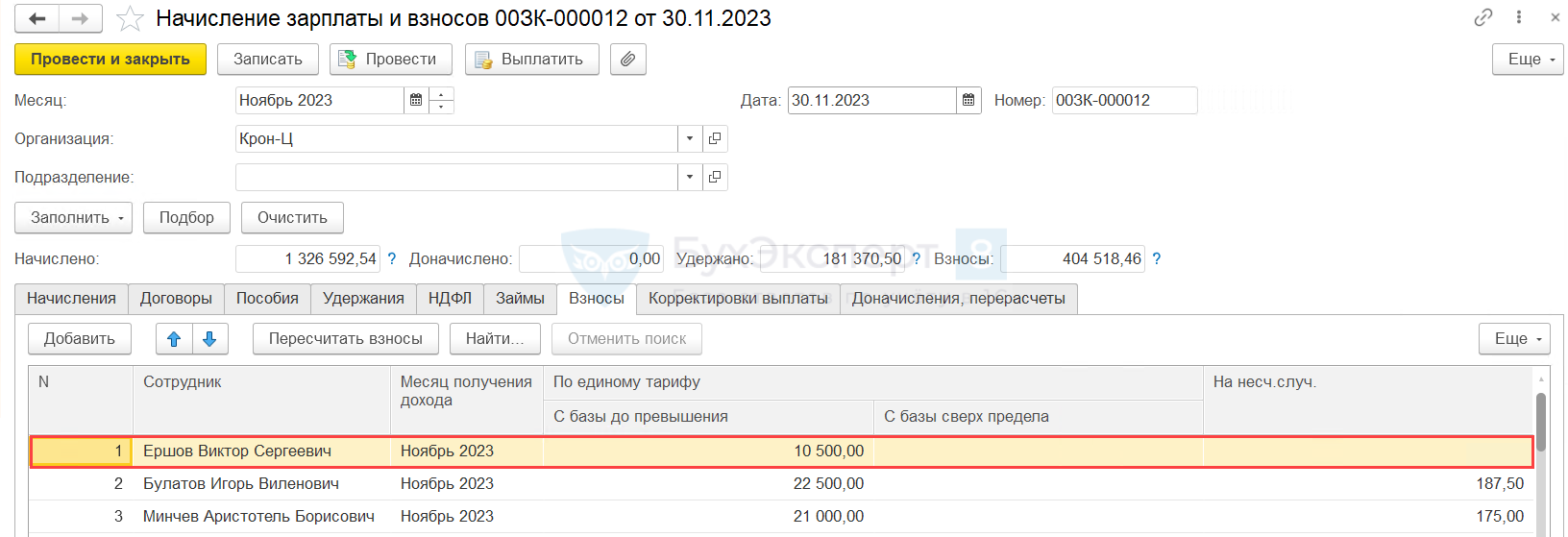Click cell value 187,50
Screen dimensions: 1568x537
pyautogui.click(x=1500, y=484)
